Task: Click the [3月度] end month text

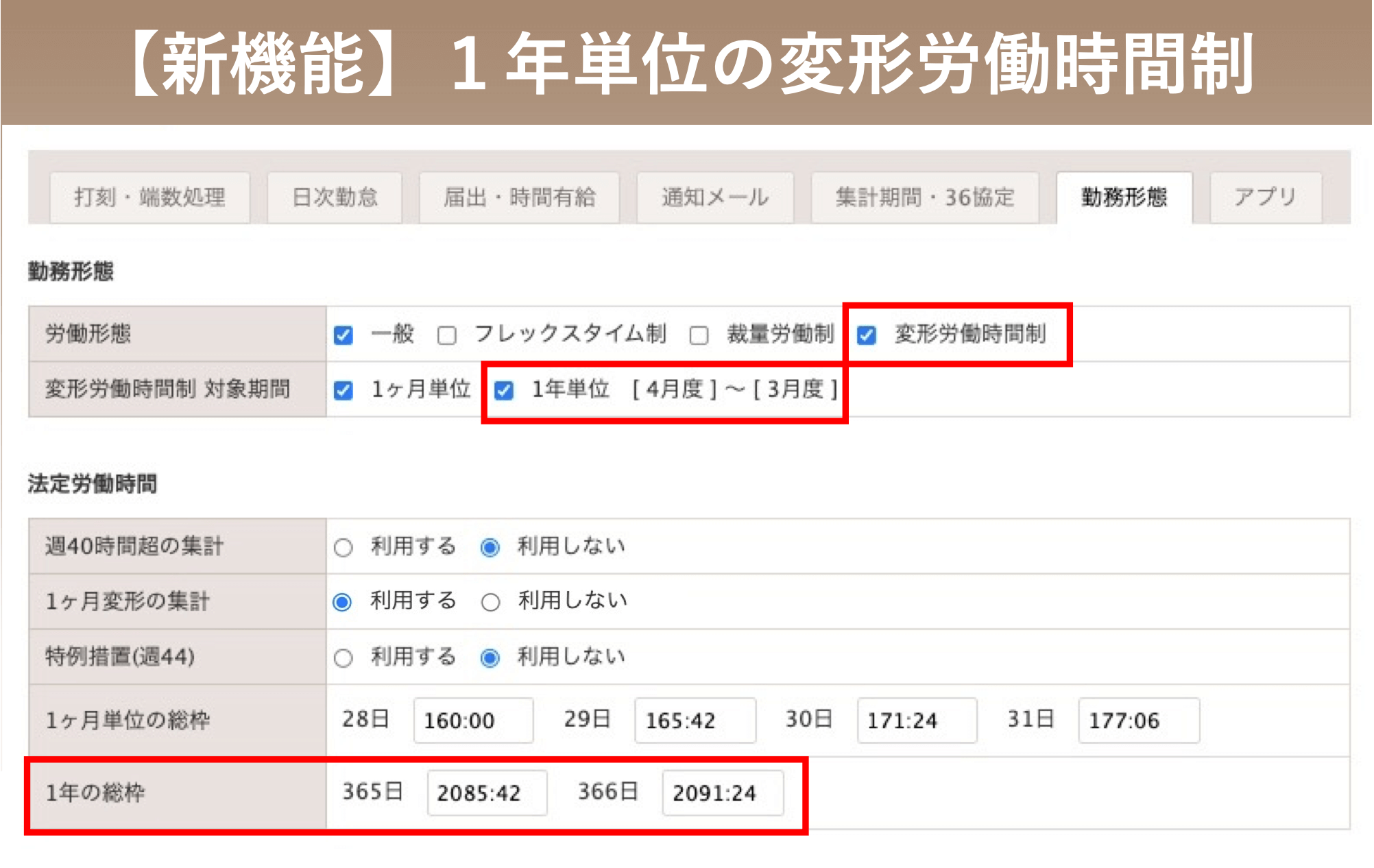Action: [795, 389]
